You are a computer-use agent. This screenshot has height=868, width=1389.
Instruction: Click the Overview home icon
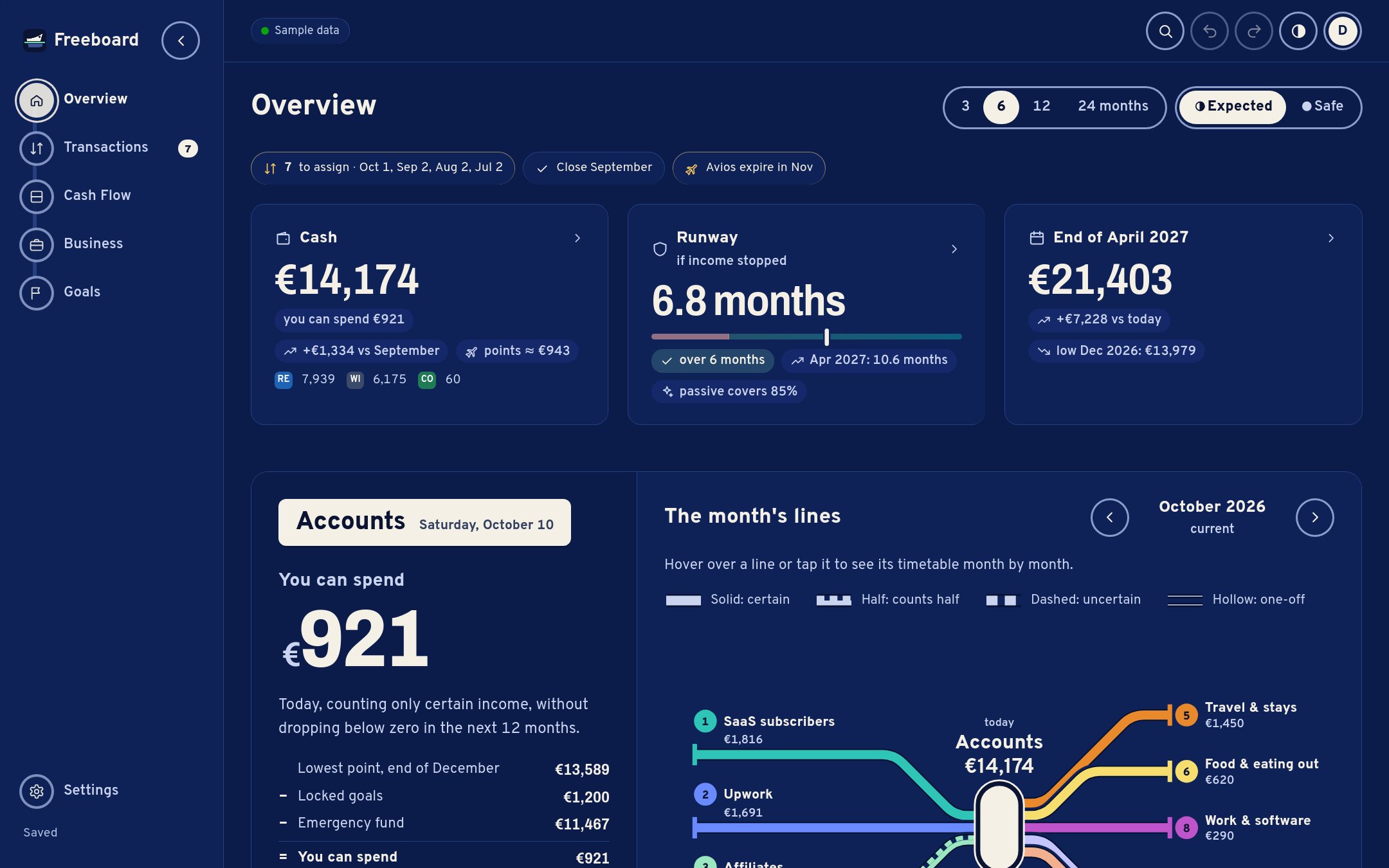(x=37, y=100)
